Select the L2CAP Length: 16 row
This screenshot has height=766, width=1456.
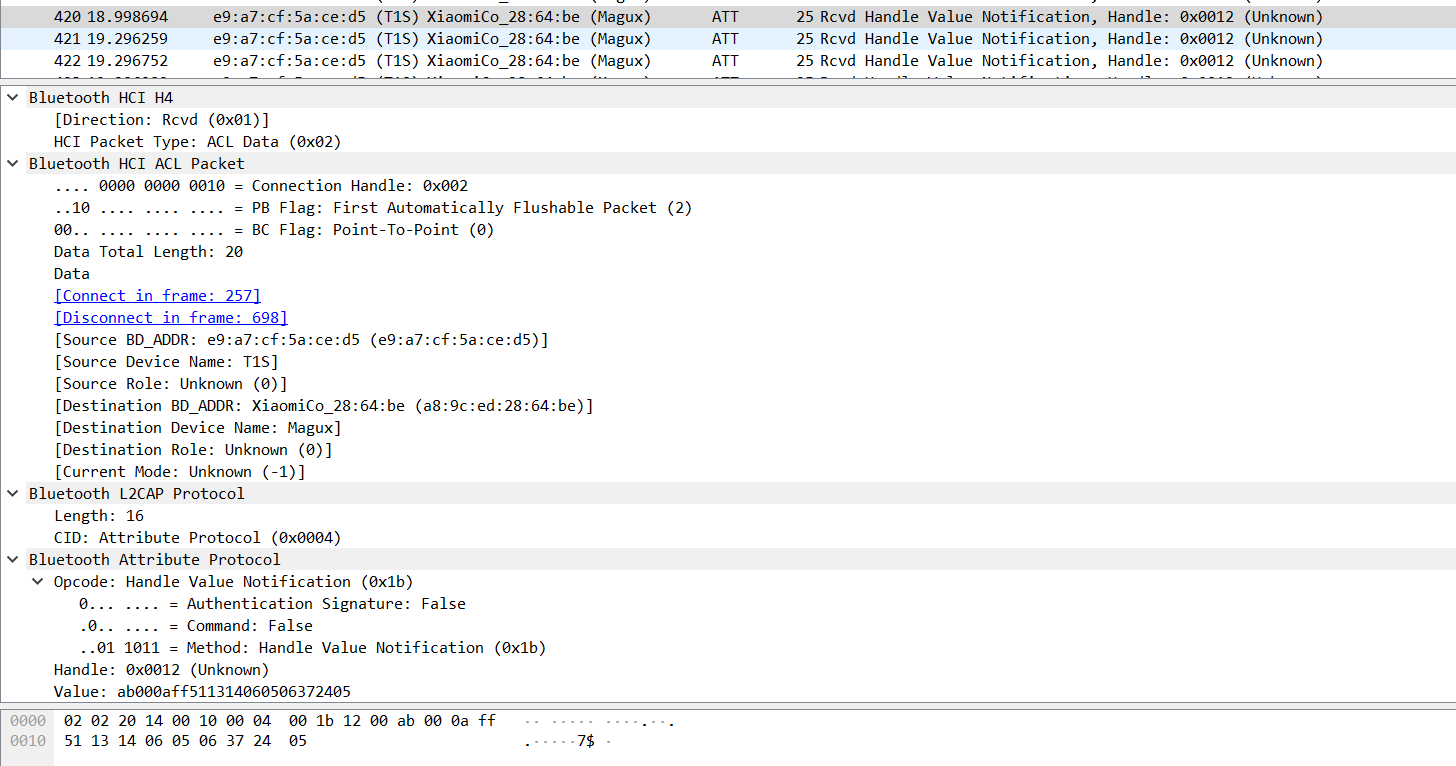tap(99, 516)
